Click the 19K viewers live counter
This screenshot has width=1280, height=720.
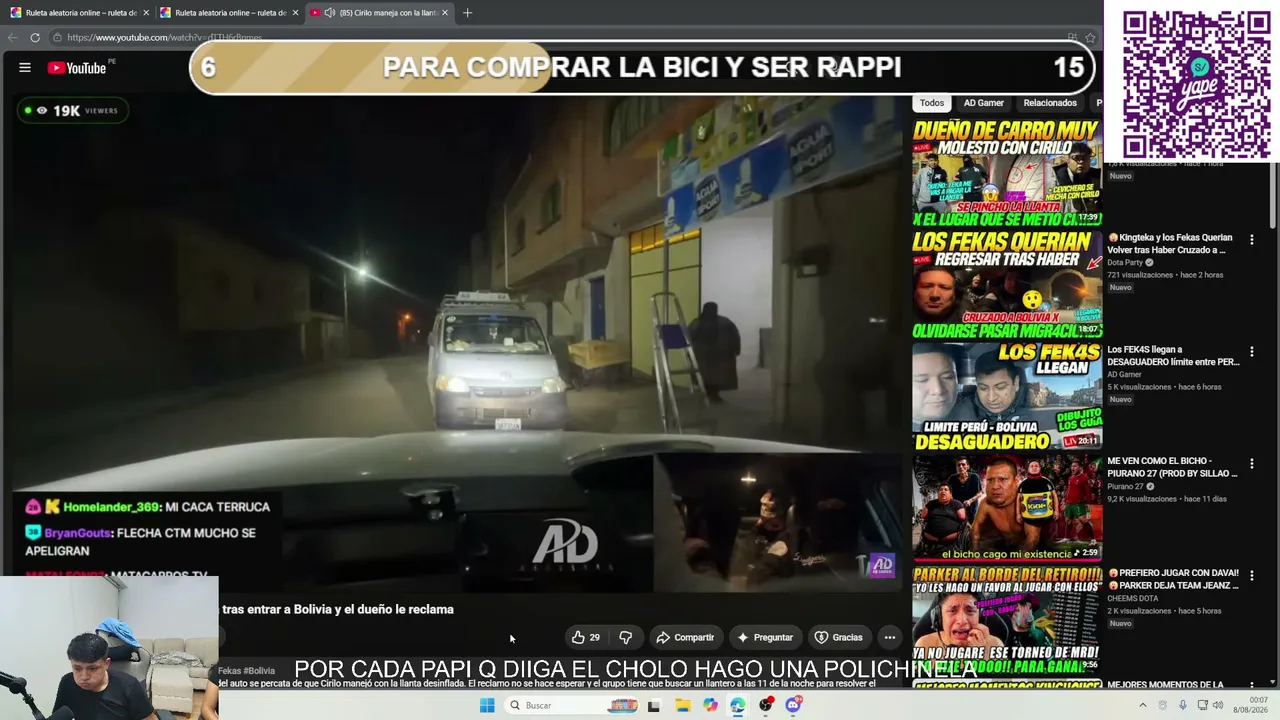[x=72, y=111]
